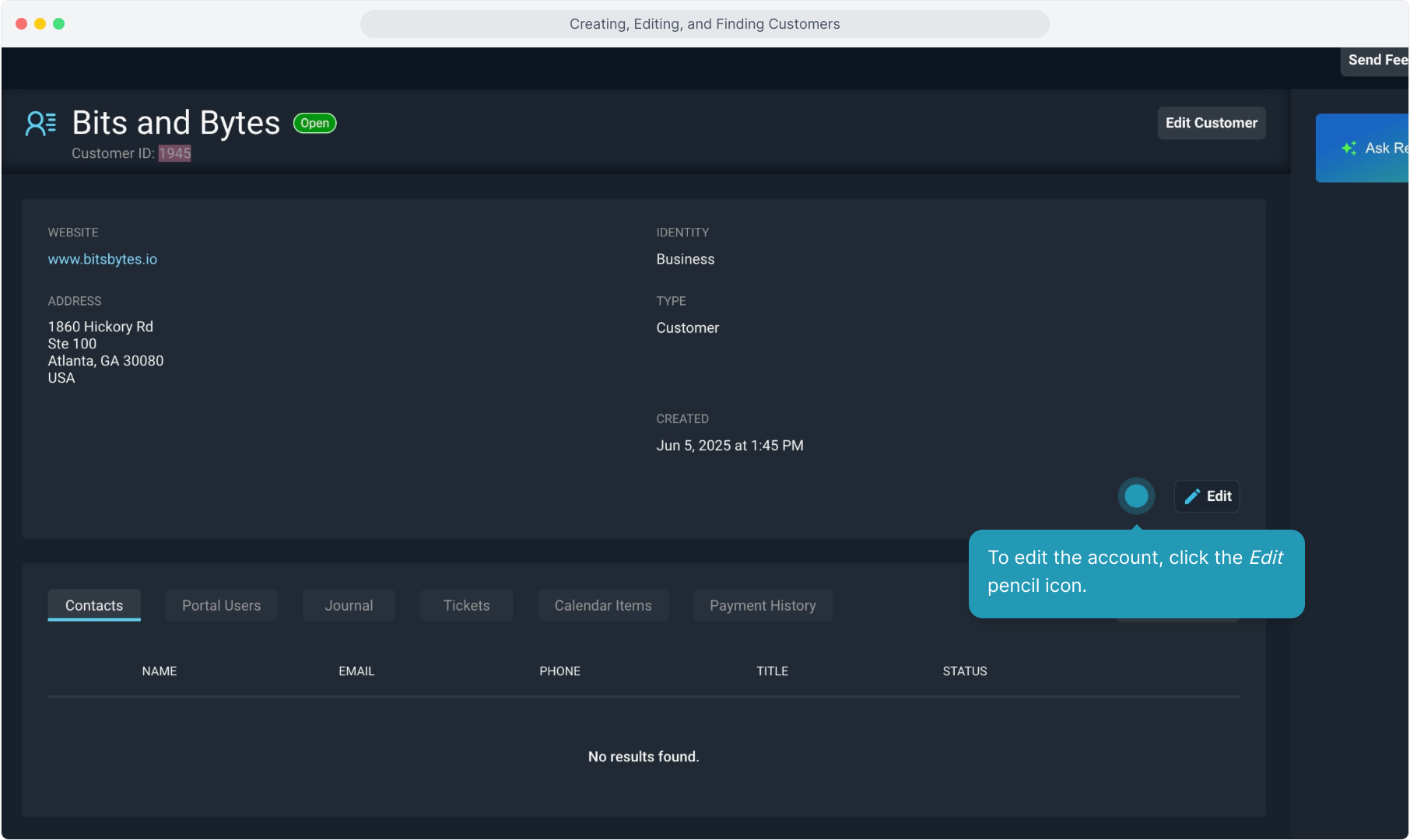Click the blue tutorial hotspot circle

click(1136, 496)
